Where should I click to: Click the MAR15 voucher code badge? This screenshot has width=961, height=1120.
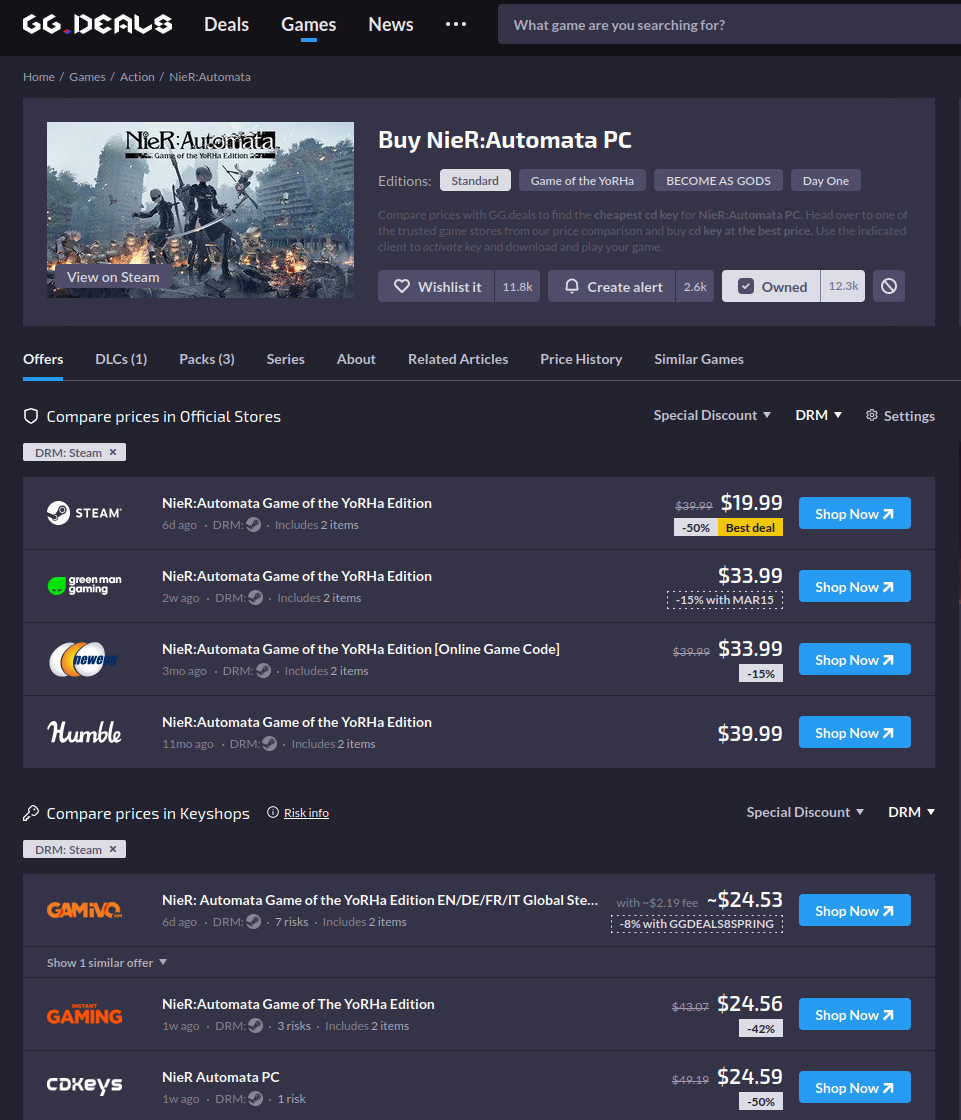tap(725, 600)
